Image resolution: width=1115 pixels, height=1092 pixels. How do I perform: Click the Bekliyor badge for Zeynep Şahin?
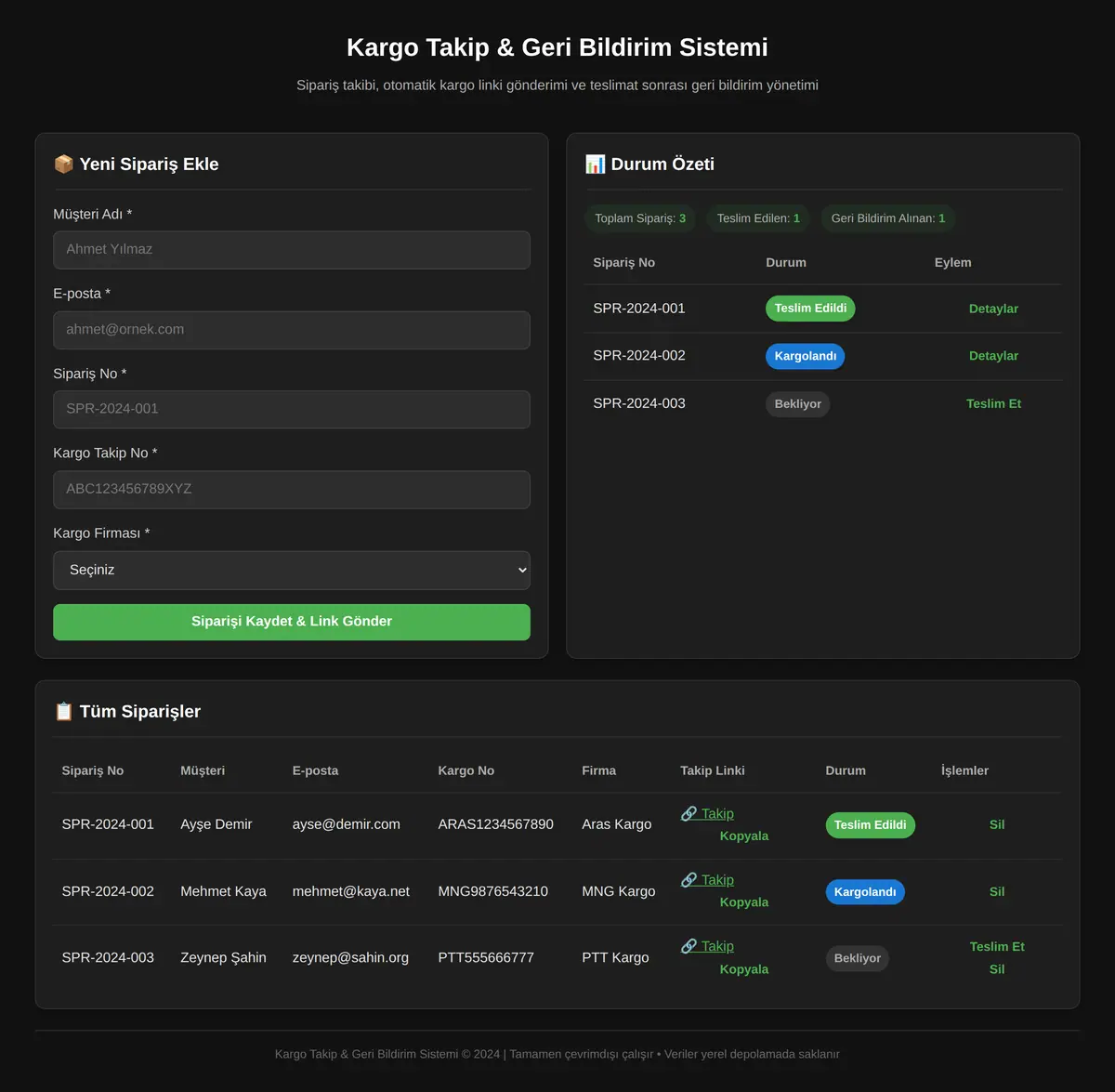pyautogui.click(x=858, y=958)
